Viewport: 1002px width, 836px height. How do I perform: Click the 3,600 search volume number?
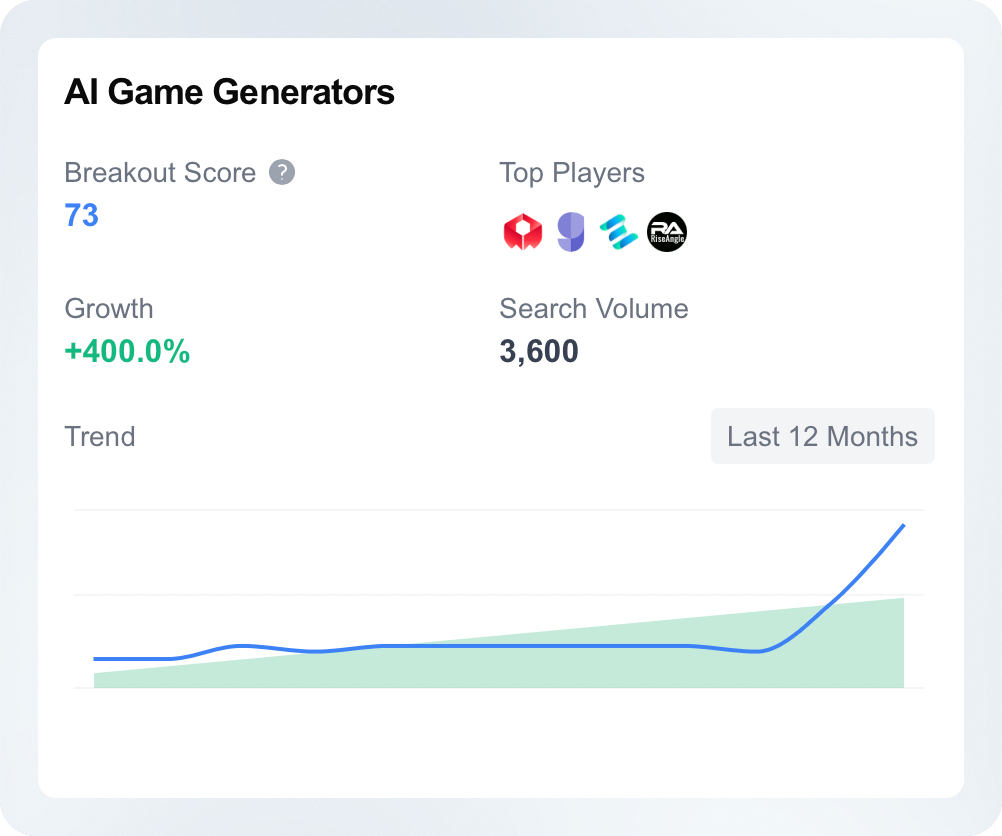click(539, 351)
